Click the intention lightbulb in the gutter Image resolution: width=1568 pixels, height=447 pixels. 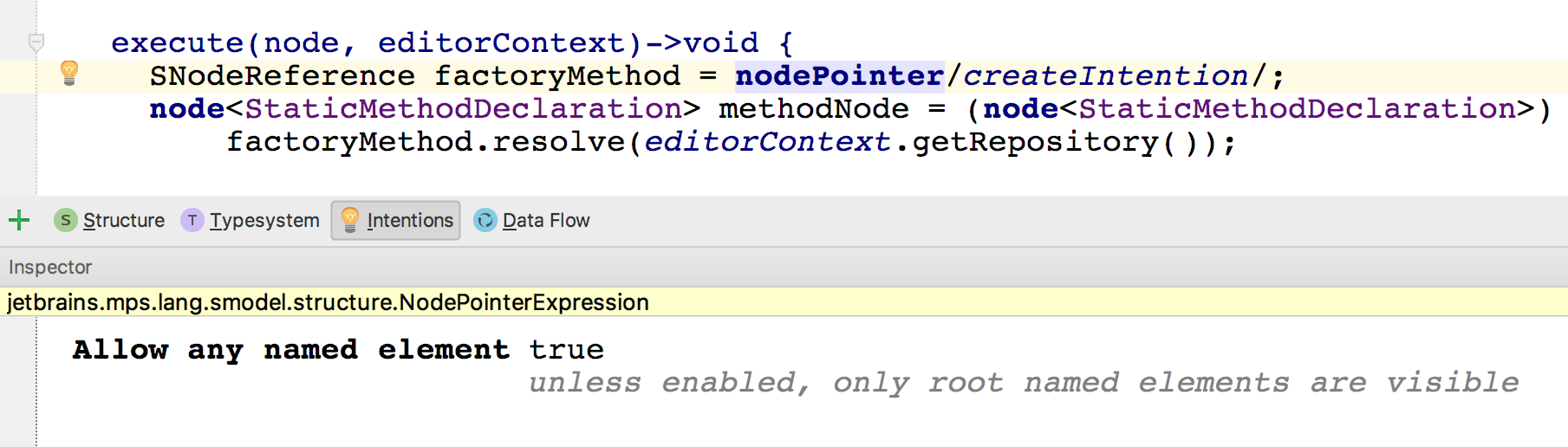click(x=70, y=74)
